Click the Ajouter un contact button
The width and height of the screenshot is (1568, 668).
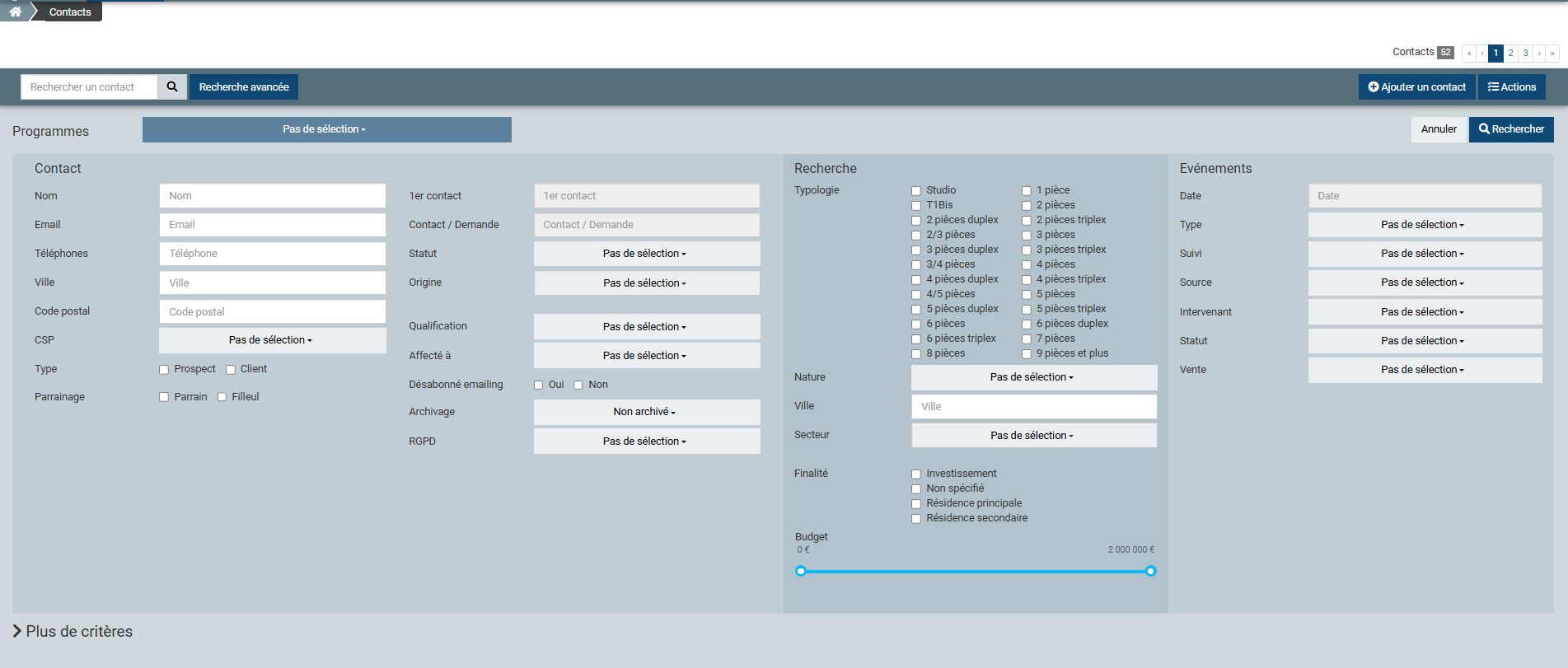[1416, 86]
